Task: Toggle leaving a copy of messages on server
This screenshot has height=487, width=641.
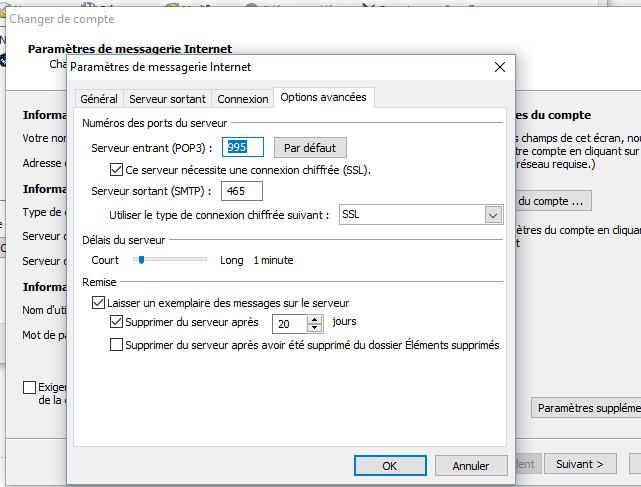Action: coord(98,303)
